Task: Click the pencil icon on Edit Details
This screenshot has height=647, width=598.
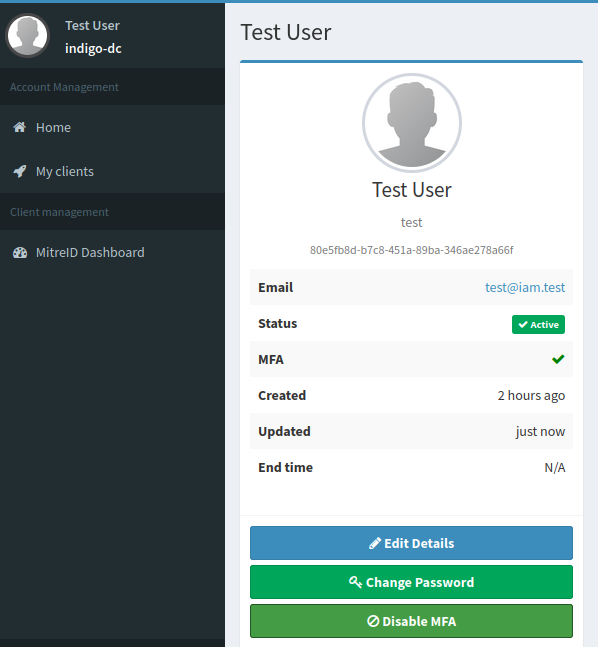Action: [x=374, y=543]
